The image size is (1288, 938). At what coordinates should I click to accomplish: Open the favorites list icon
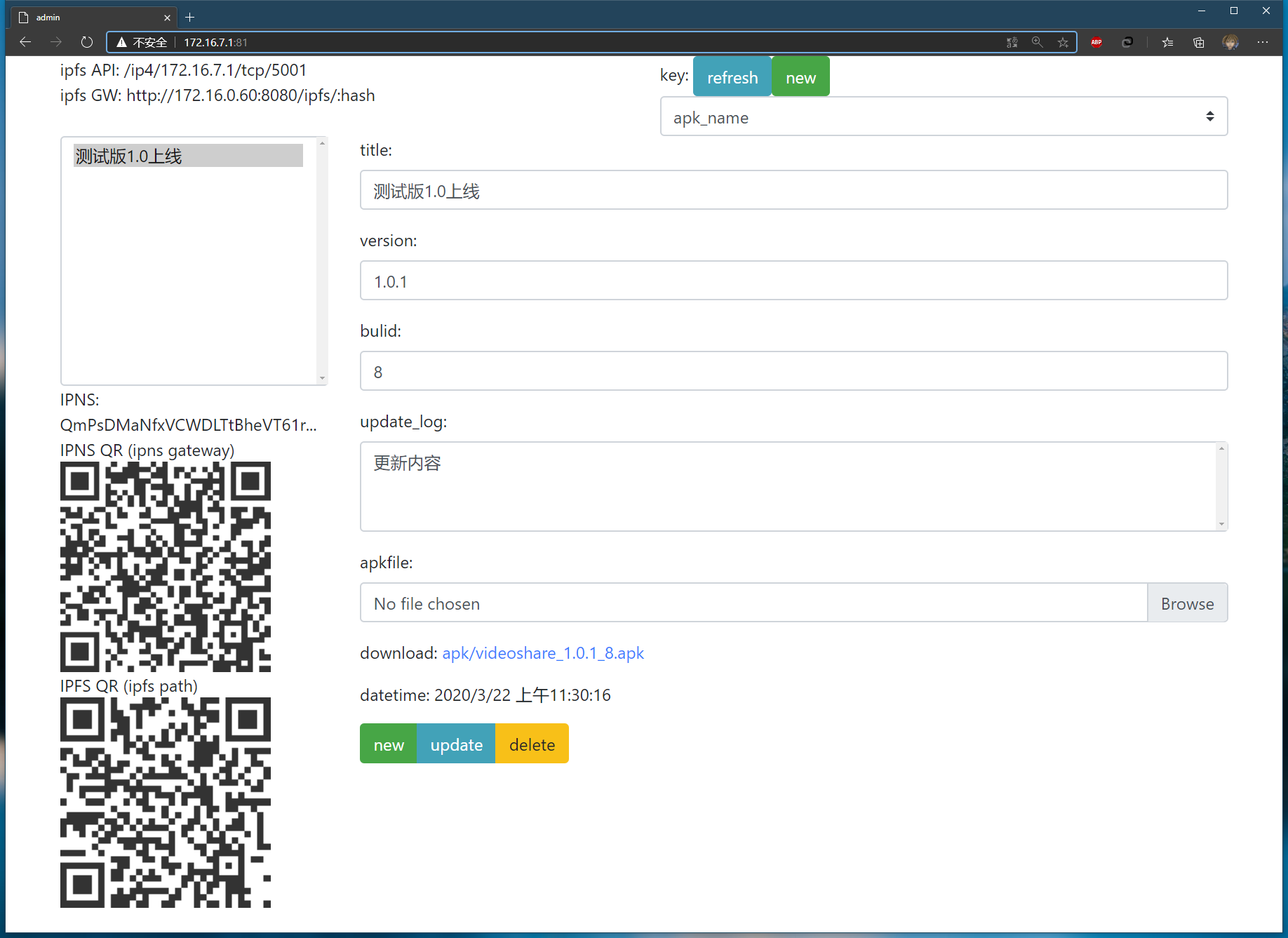click(x=1167, y=42)
